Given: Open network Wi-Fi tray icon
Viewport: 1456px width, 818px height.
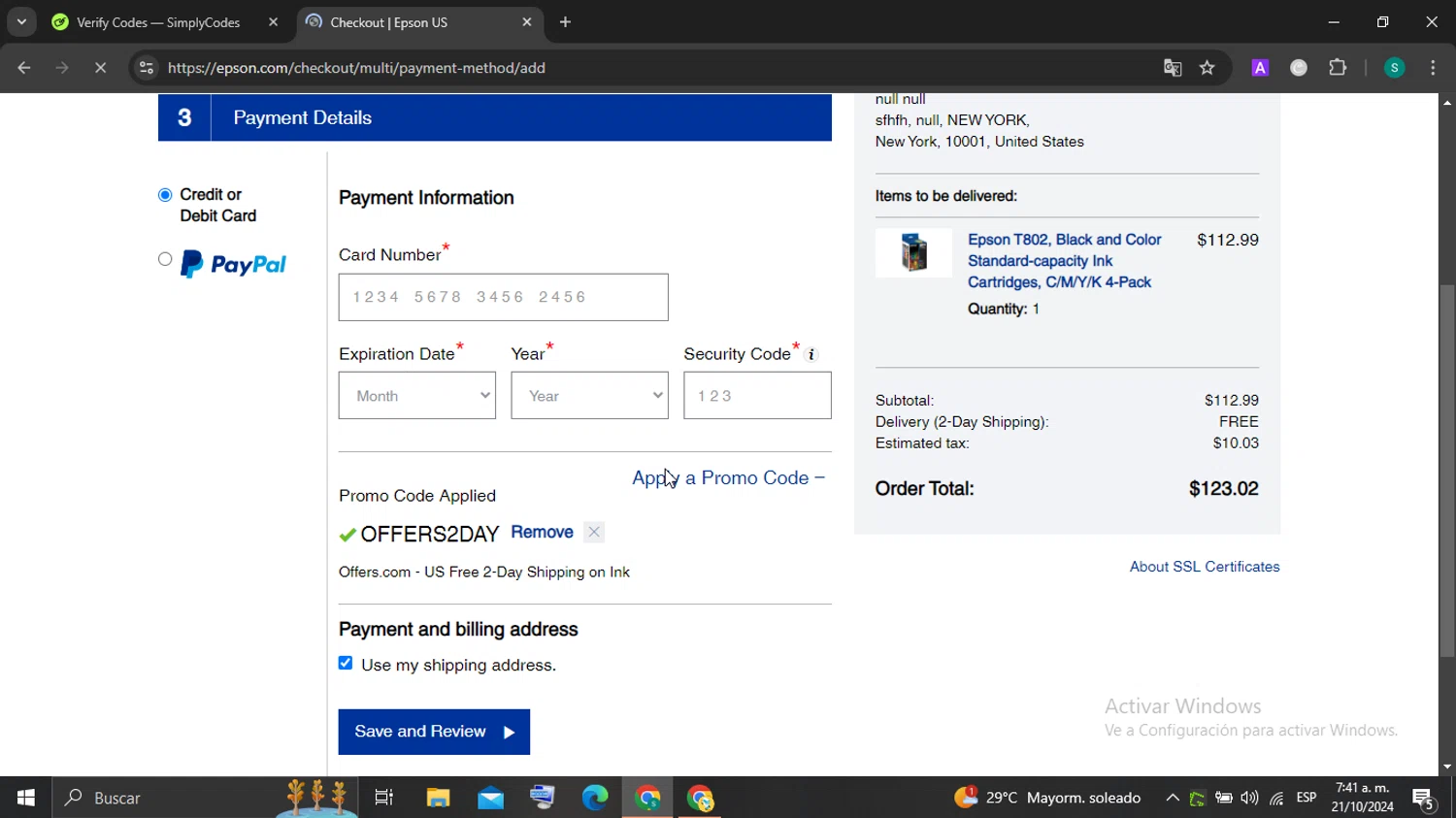Looking at the screenshot, I should (1276, 798).
